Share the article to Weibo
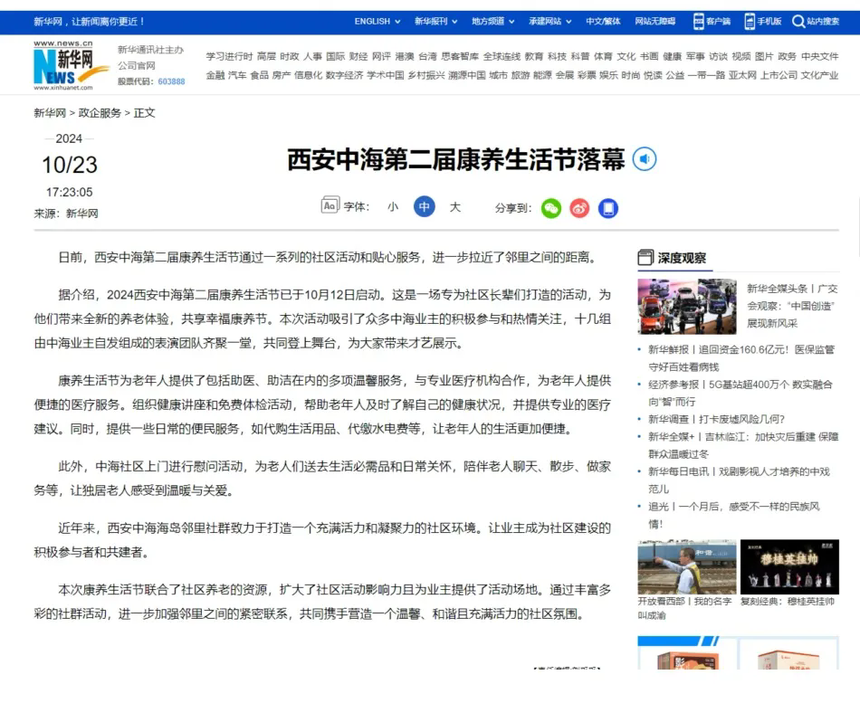This screenshot has height=713, width=860. [579, 208]
